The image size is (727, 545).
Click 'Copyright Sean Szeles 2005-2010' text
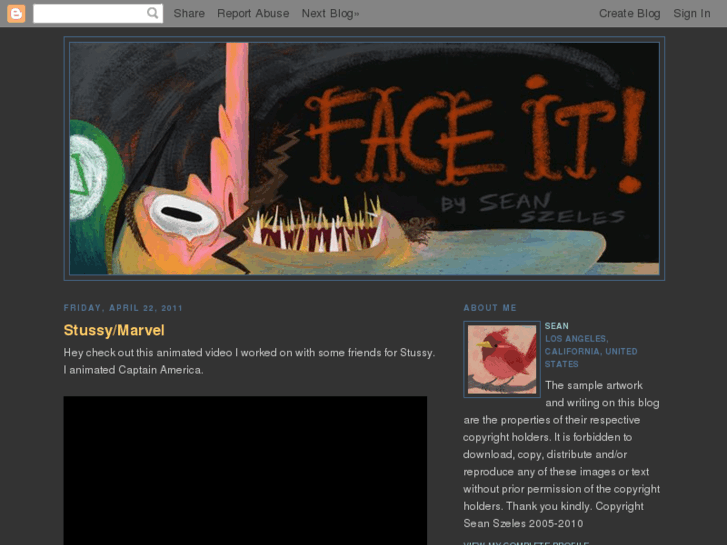(x=554, y=515)
